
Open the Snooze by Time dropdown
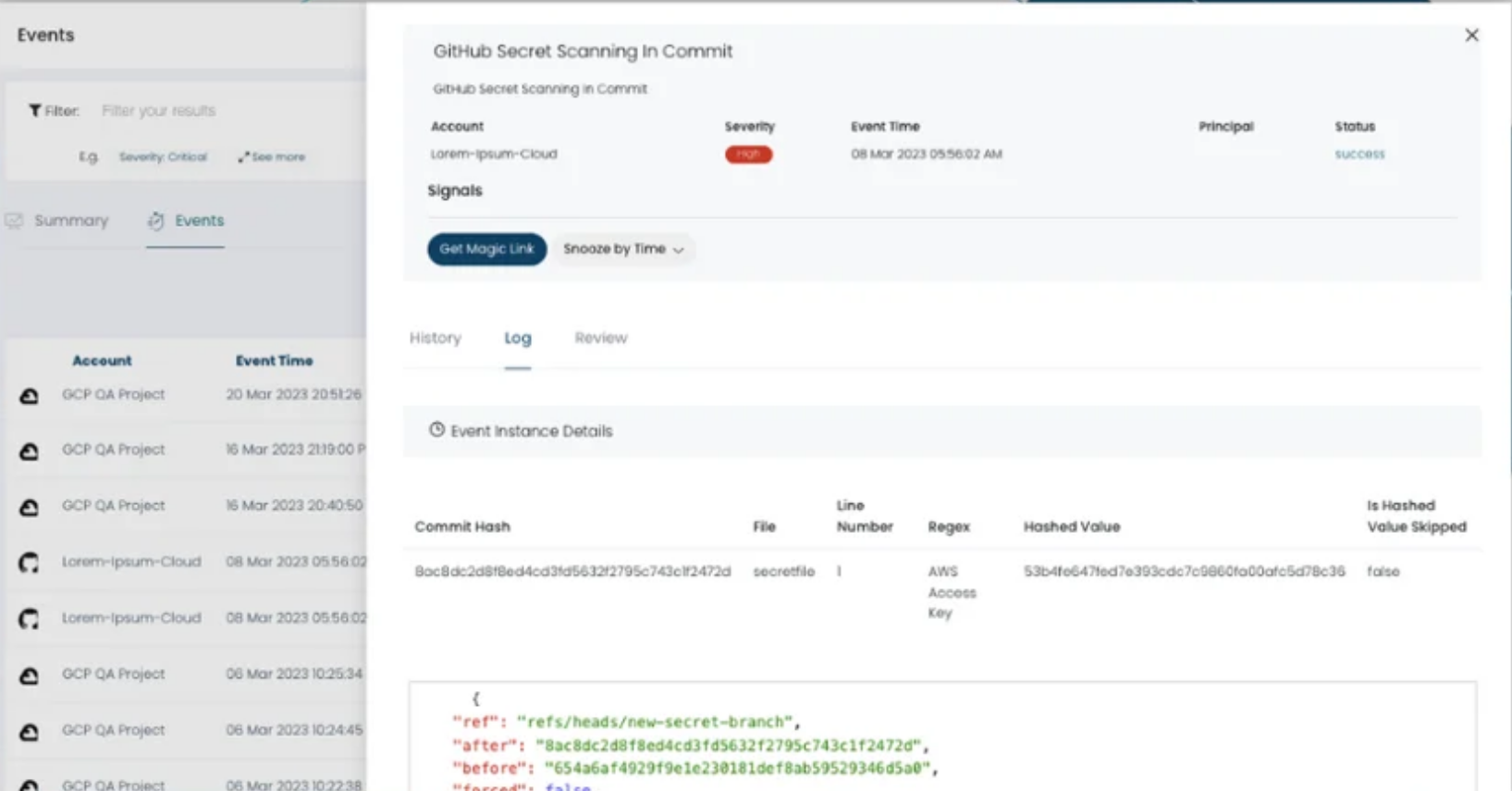click(623, 249)
